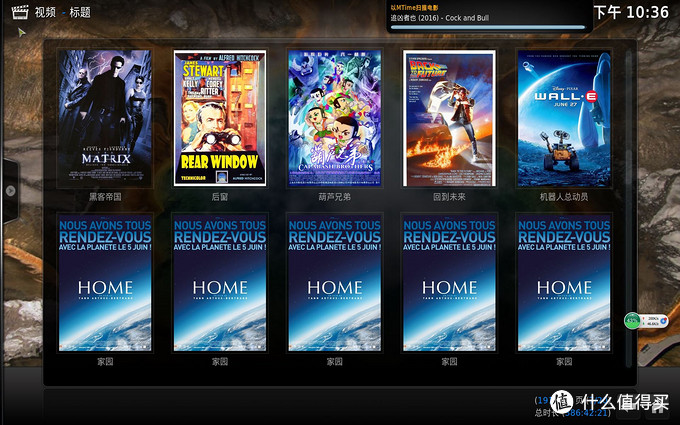Screen dimensions: 680x425
Task: Click the 后窗 movie title
Action: (220, 197)
